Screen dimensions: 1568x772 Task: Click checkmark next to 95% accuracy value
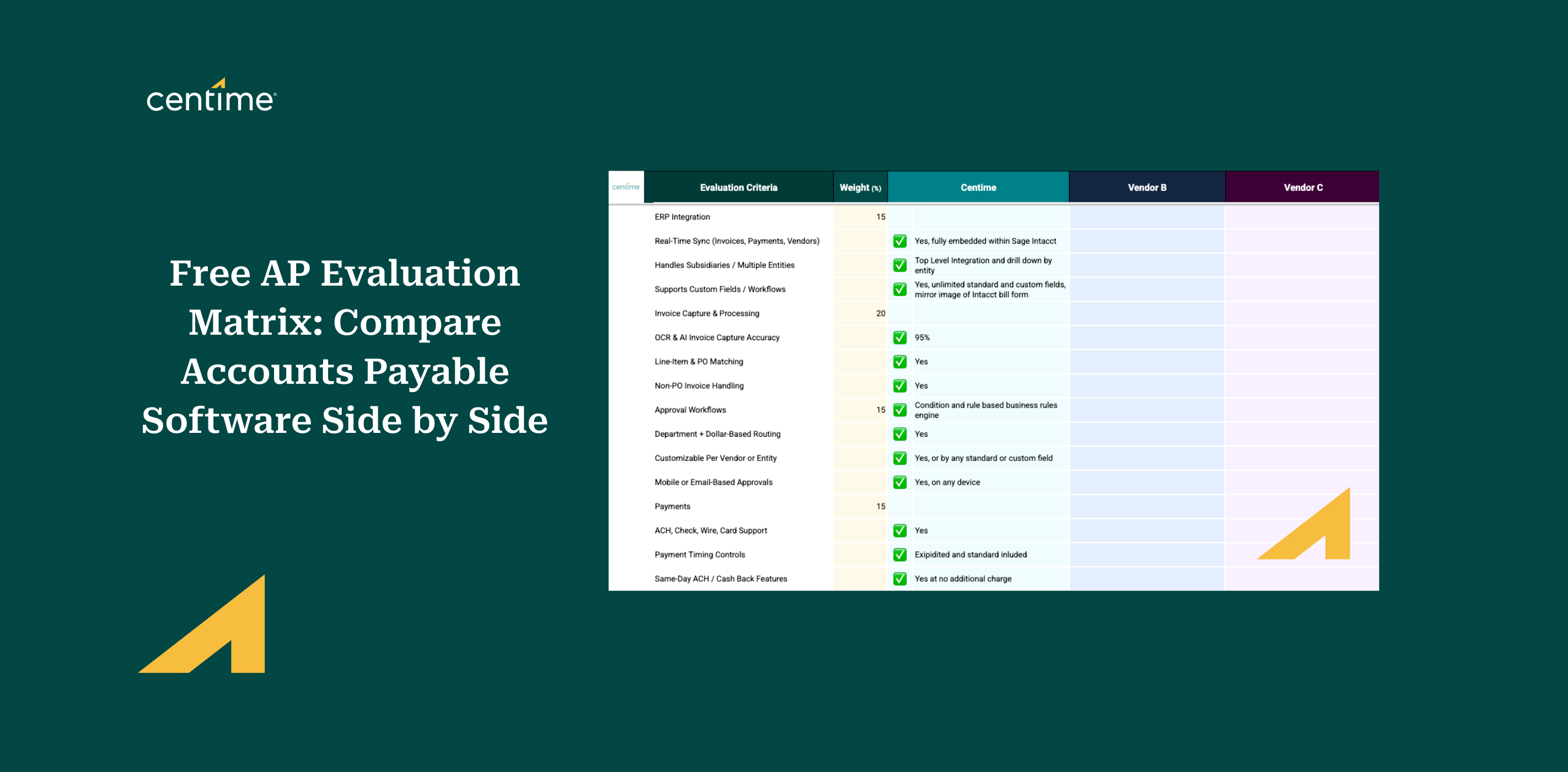[900, 338]
